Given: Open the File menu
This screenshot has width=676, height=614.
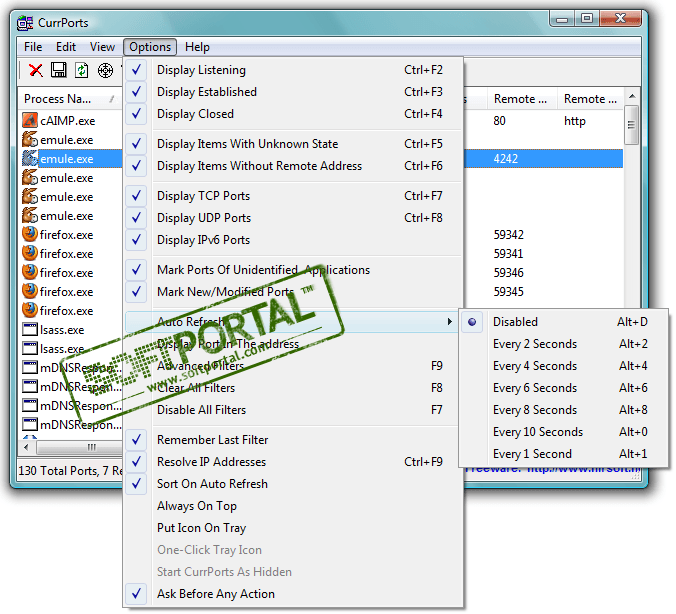Looking at the screenshot, I should click(33, 47).
